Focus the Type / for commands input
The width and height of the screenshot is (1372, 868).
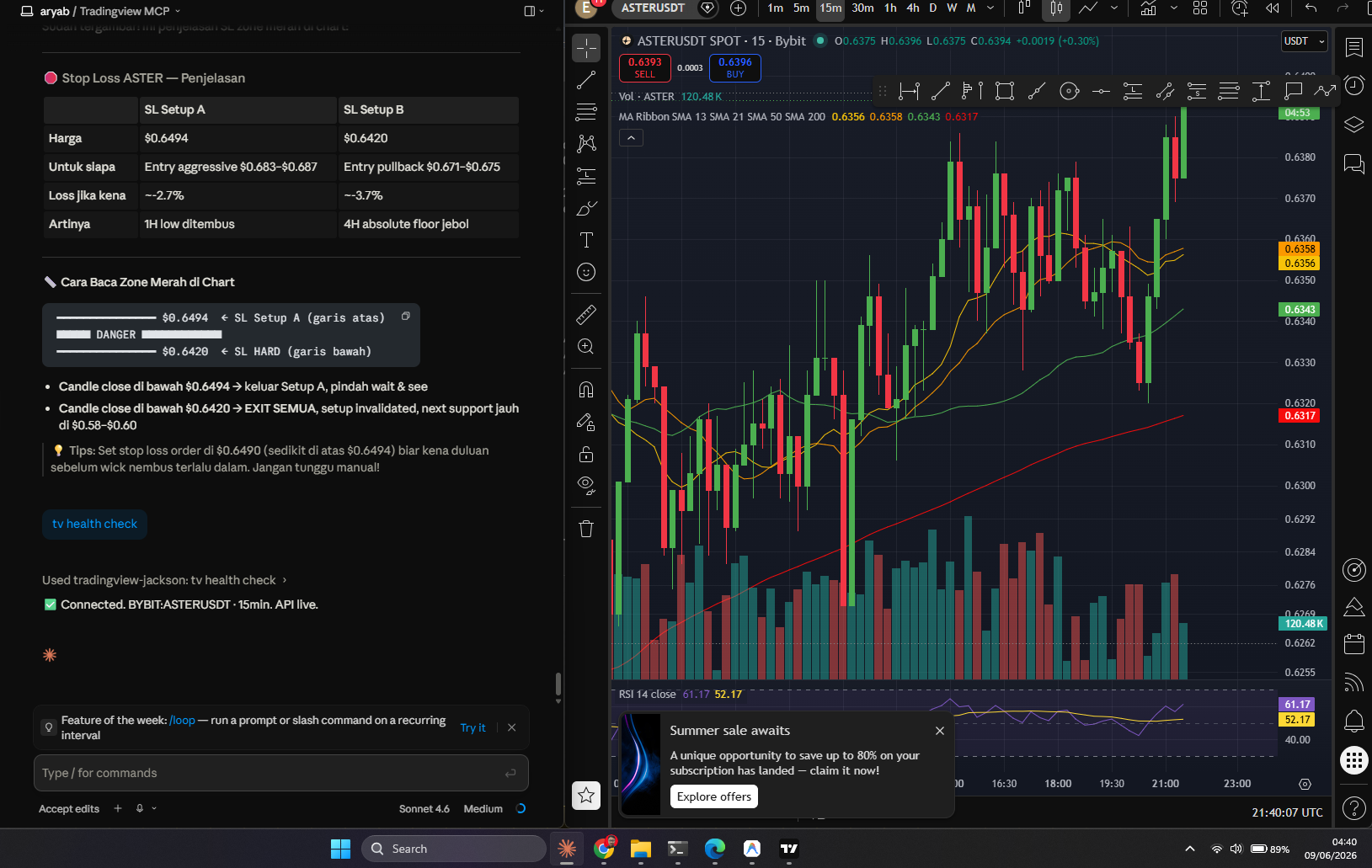coord(281,773)
